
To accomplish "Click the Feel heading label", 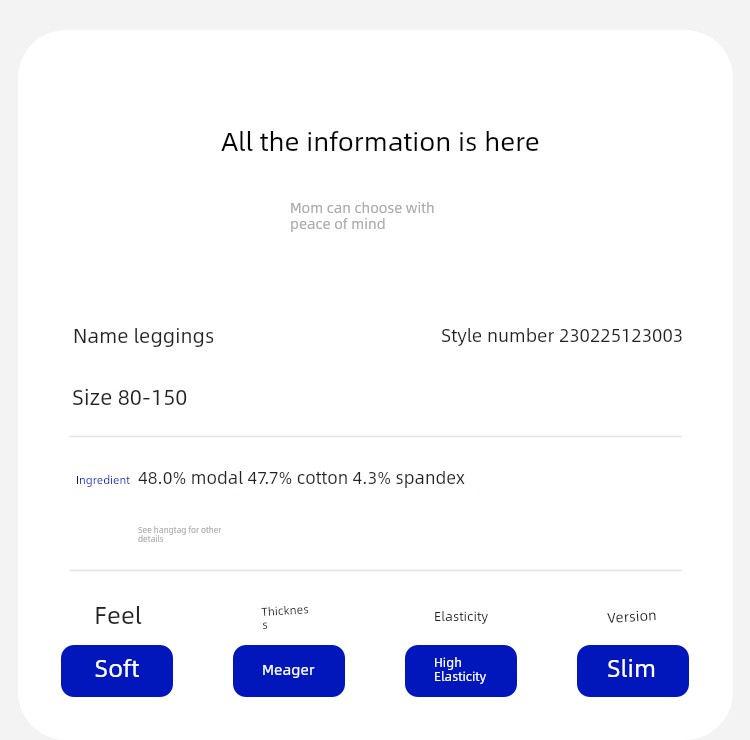I will pyautogui.click(x=118, y=616).
